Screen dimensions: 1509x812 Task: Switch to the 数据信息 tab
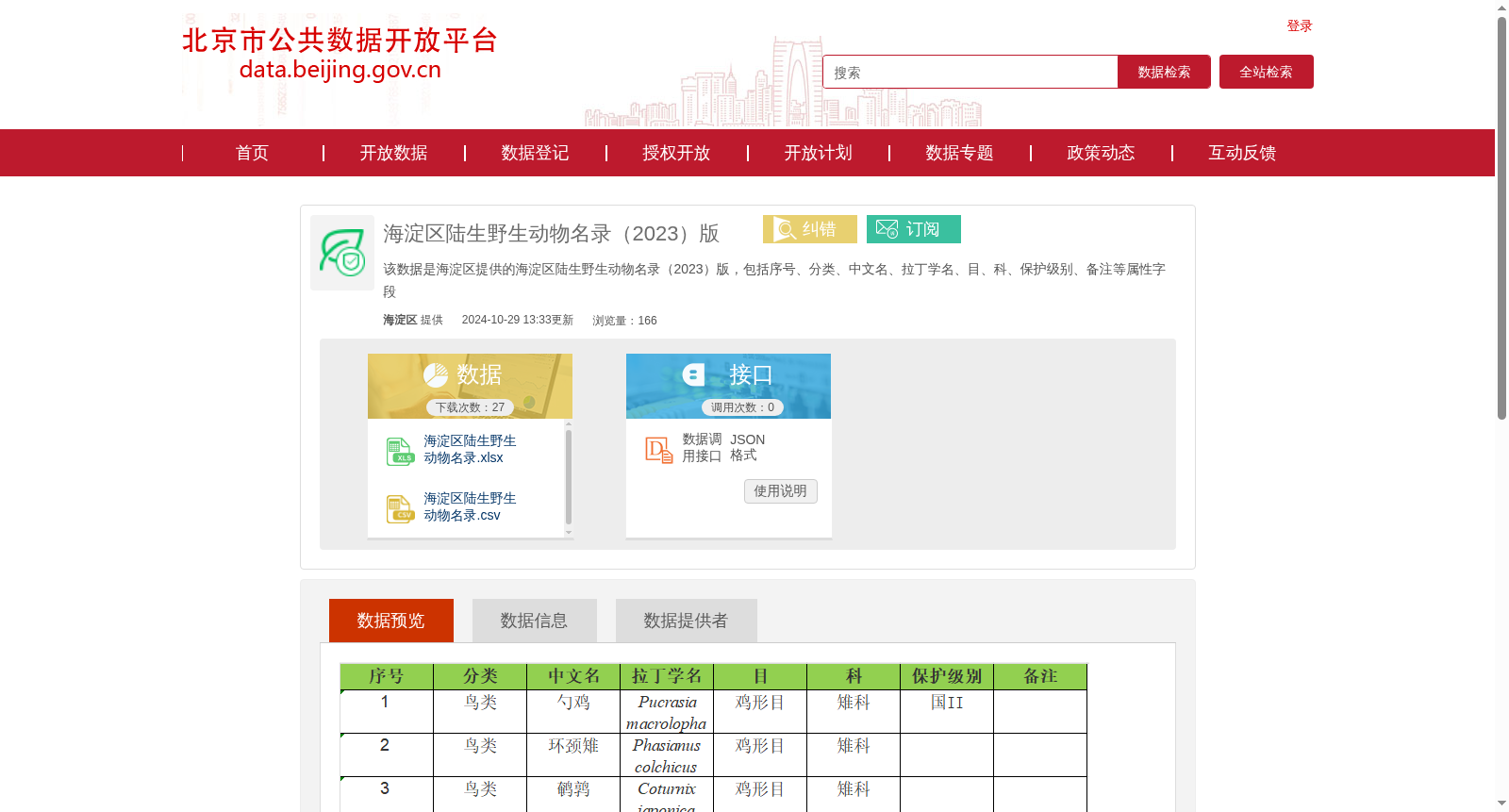tap(535, 621)
